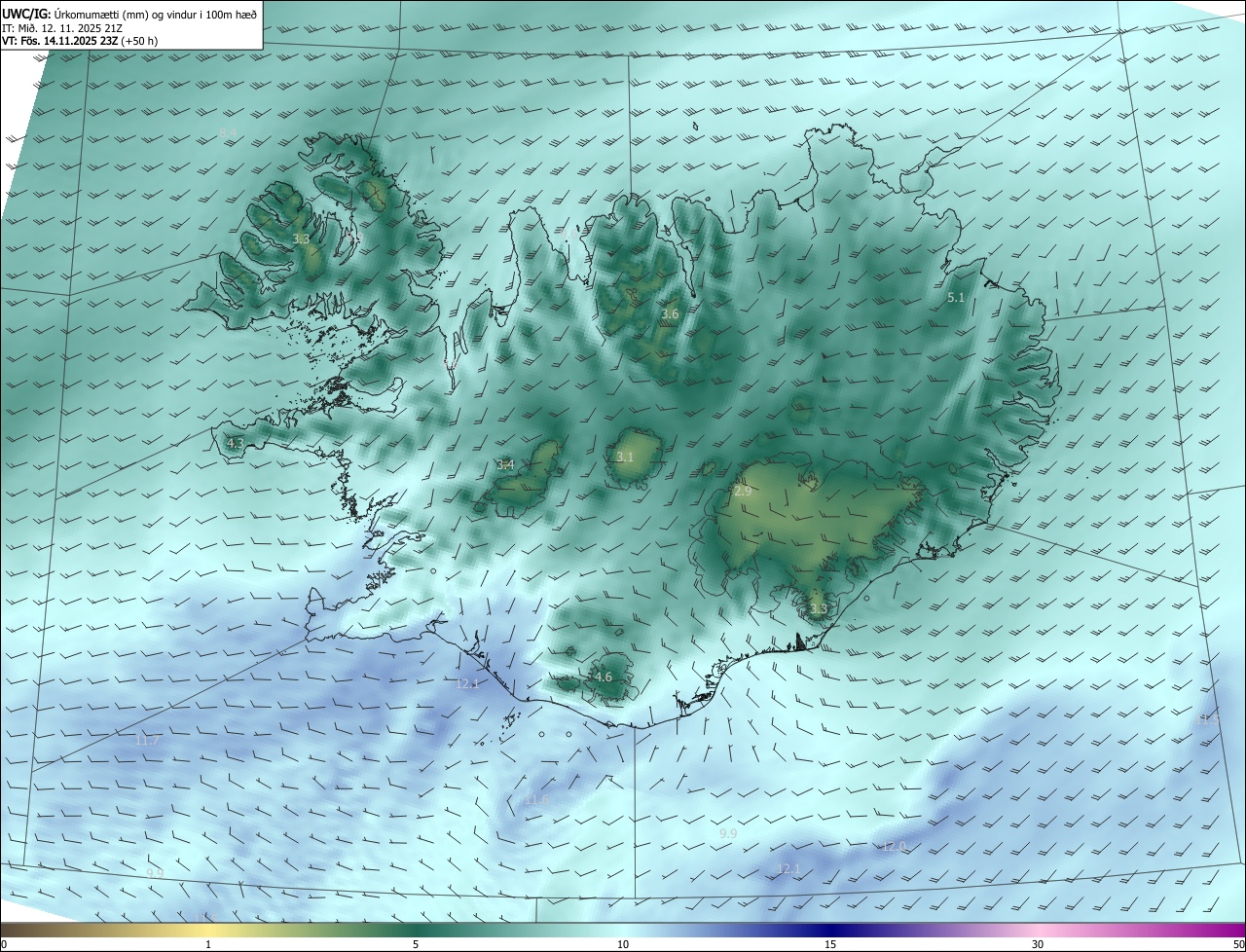Click the 3.4 value on Langjökull glacier
The width and height of the screenshot is (1246, 952).
tap(505, 465)
